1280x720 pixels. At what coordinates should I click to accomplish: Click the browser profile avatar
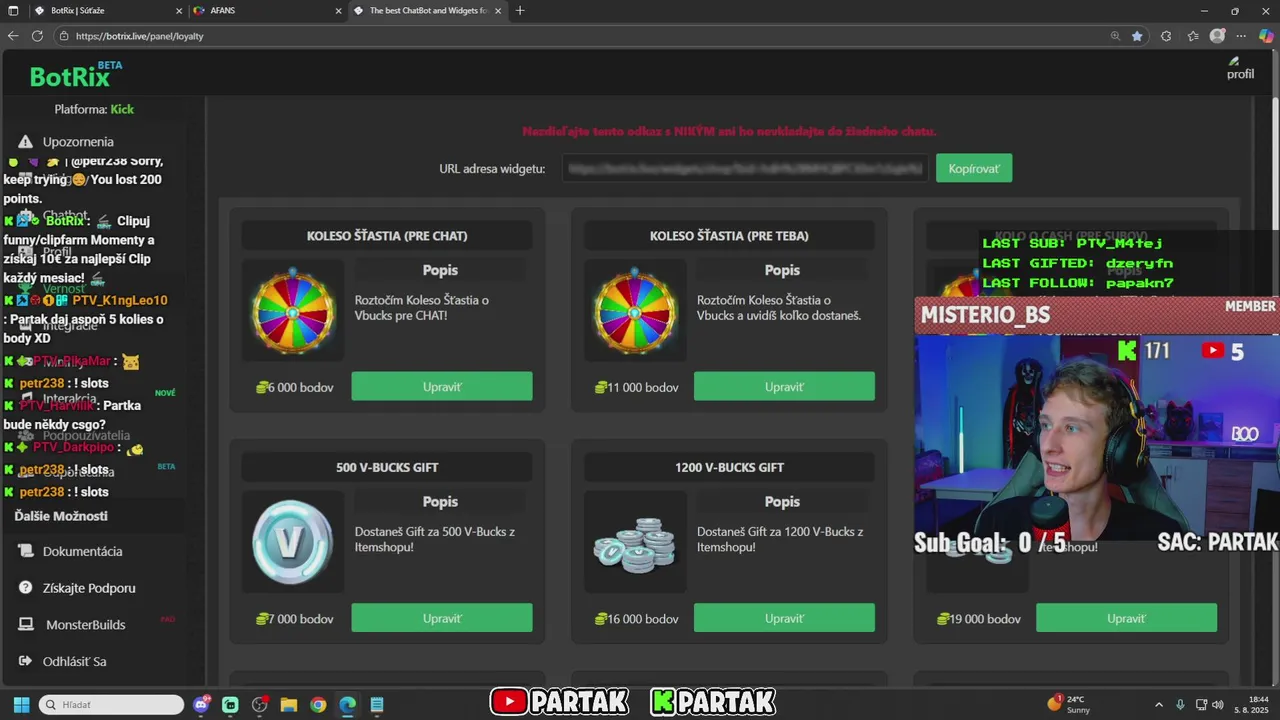pos(1217,36)
